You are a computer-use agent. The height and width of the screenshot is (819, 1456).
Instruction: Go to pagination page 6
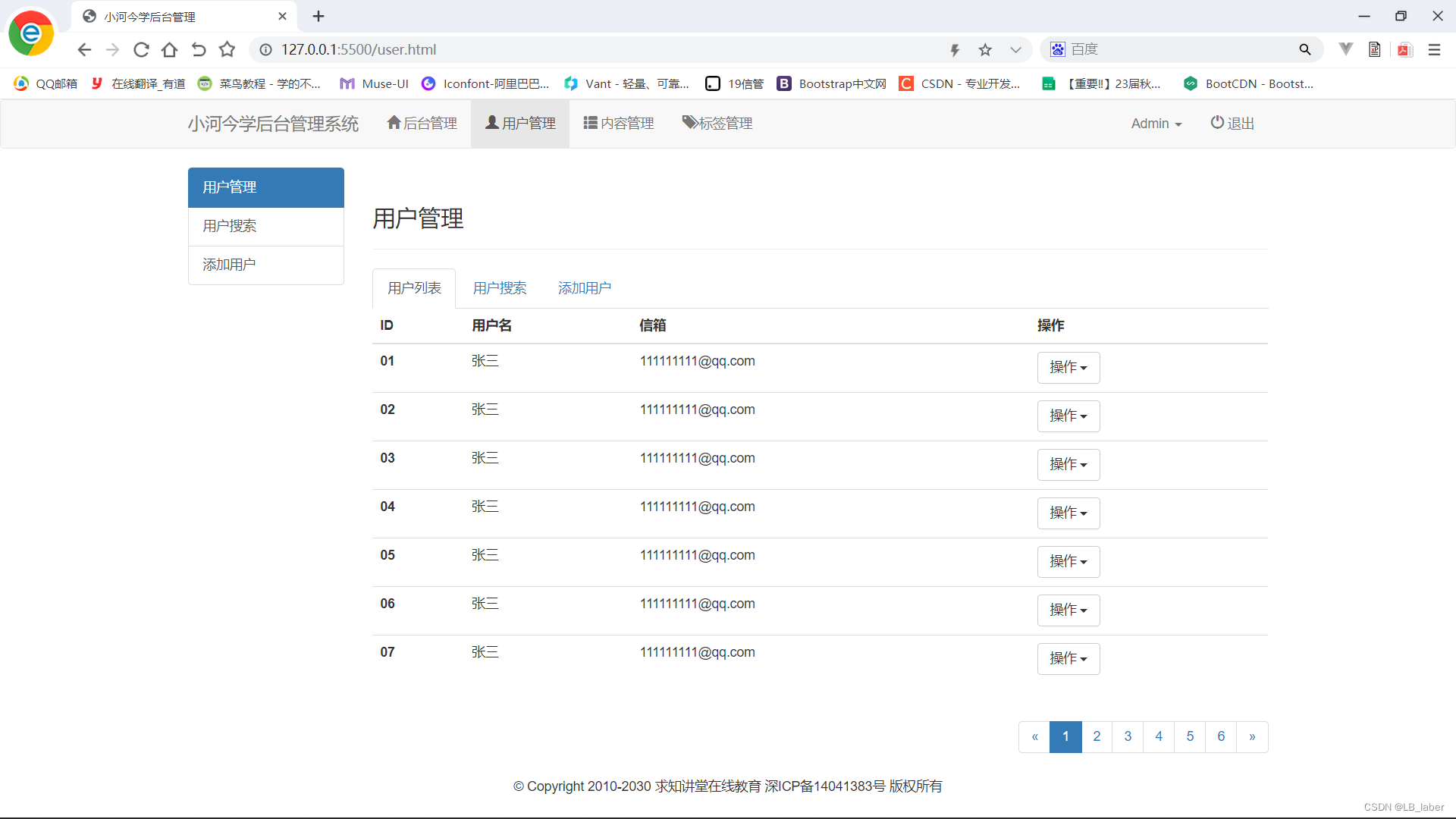(1221, 737)
